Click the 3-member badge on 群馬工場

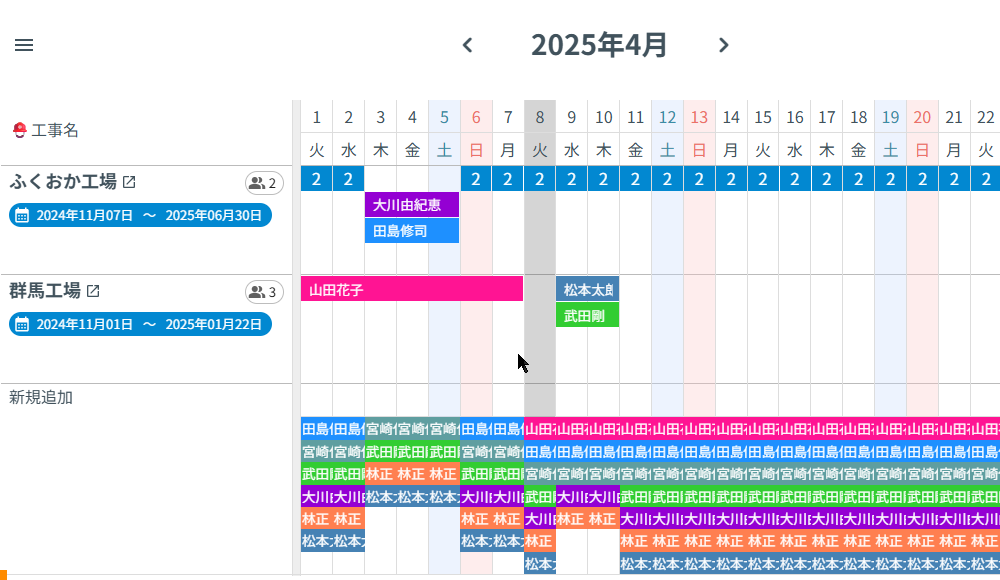point(262,291)
